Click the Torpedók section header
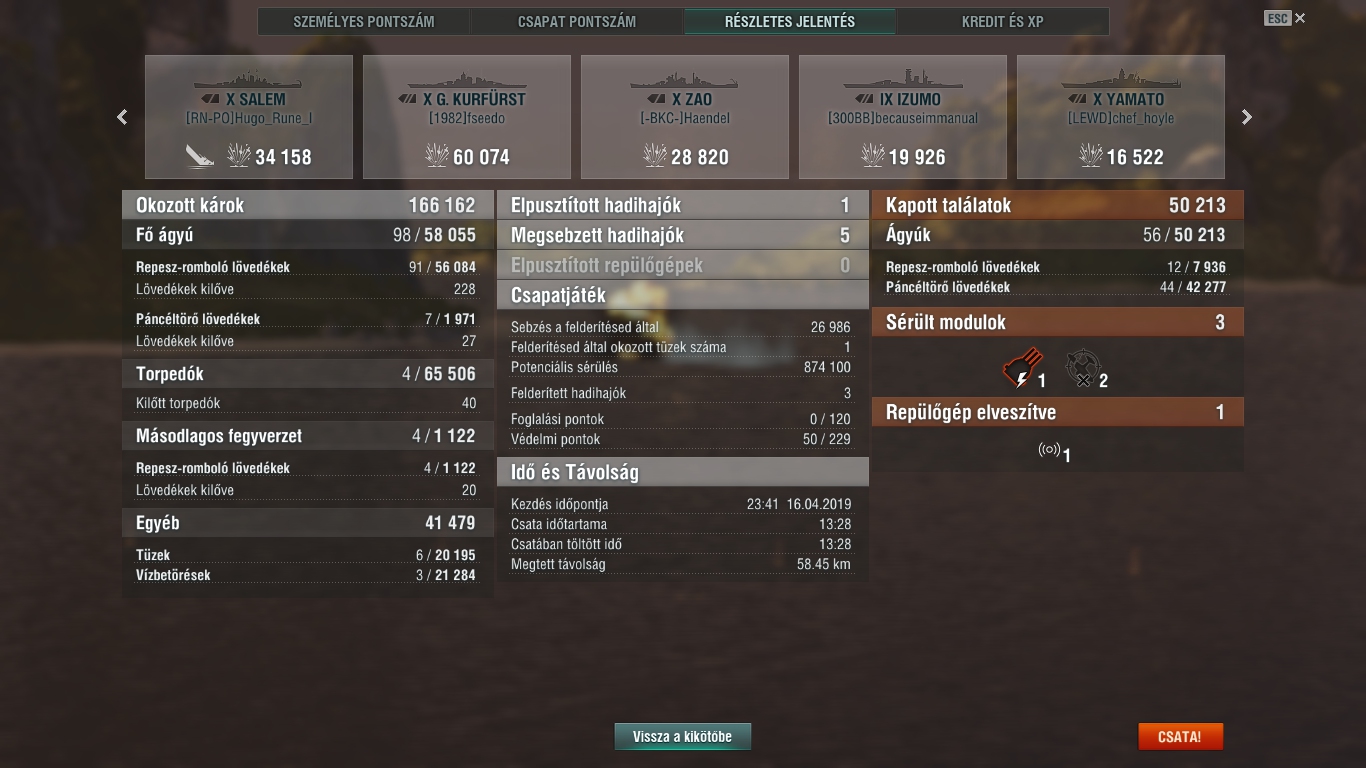The width and height of the screenshot is (1366, 768). point(308,374)
